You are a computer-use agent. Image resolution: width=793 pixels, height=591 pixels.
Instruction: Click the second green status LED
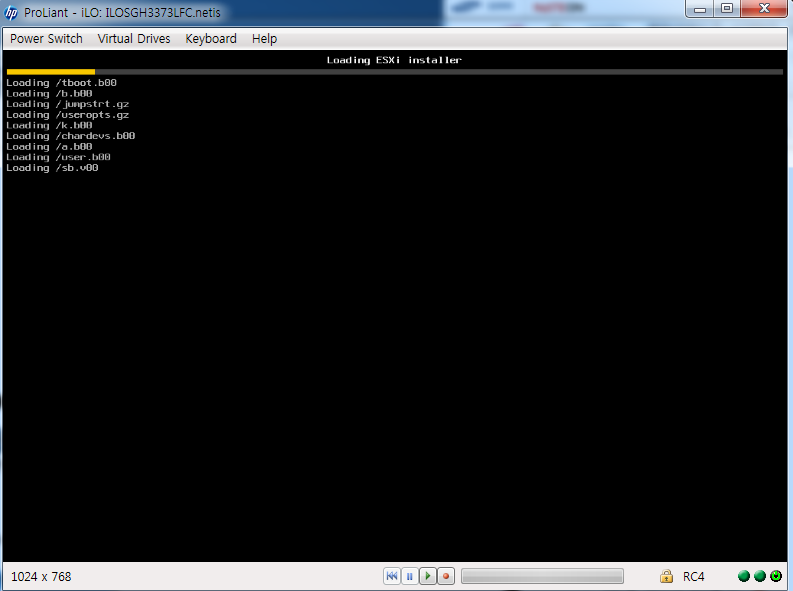[x=760, y=576]
